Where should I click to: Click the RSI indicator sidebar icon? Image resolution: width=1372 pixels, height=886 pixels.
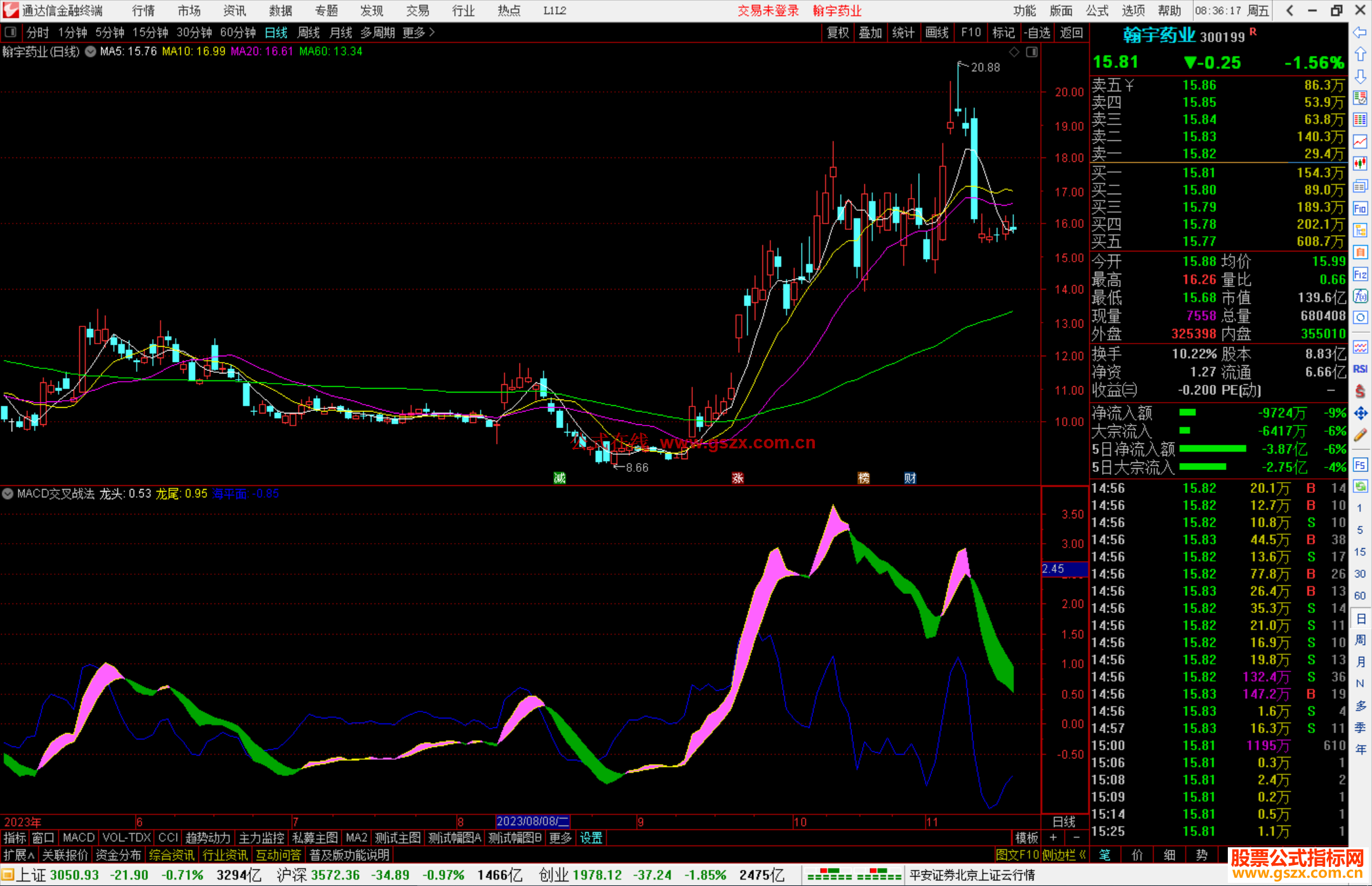[x=1359, y=369]
